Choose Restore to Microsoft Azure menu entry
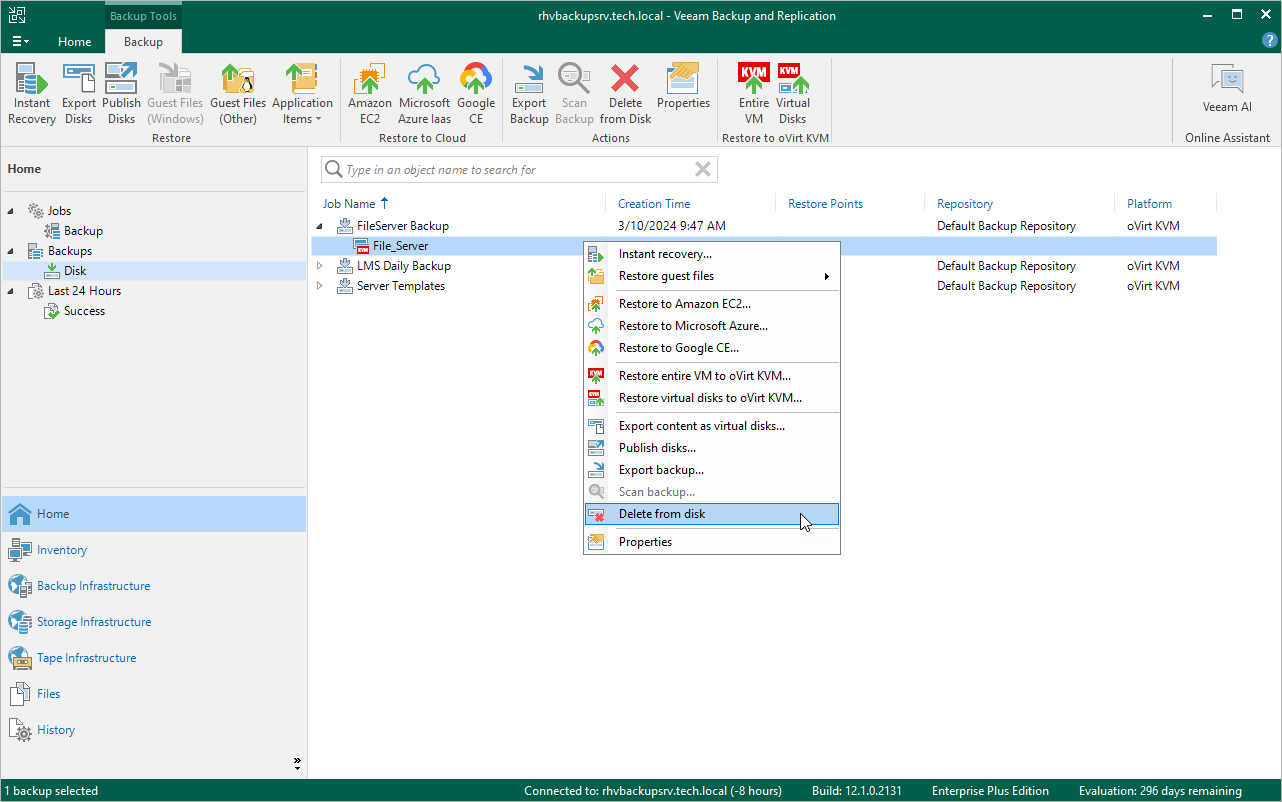Viewport: 1282px width, 802px height. tap(712, 326)
